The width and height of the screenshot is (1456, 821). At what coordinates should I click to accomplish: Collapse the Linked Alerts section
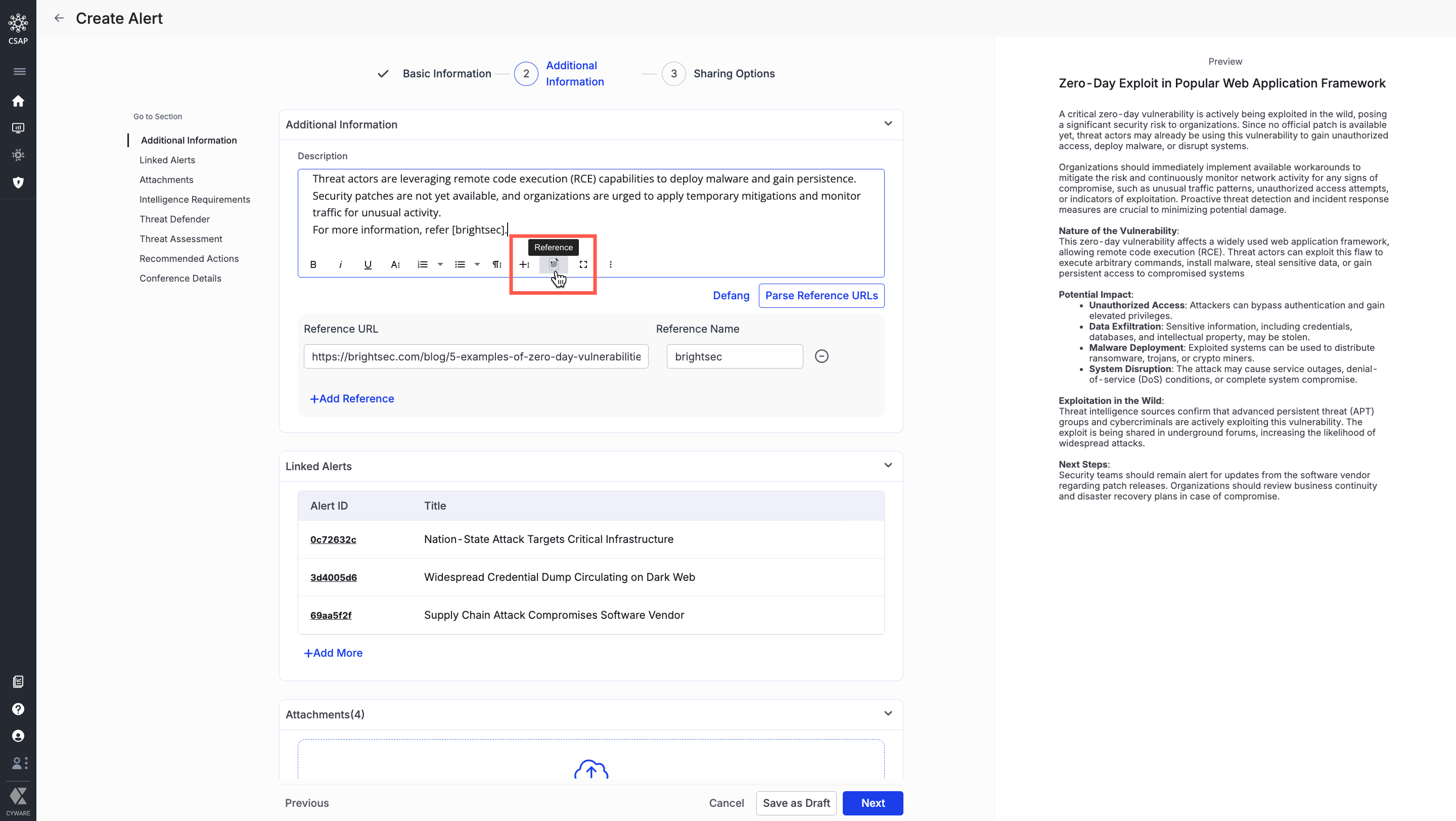888,466
